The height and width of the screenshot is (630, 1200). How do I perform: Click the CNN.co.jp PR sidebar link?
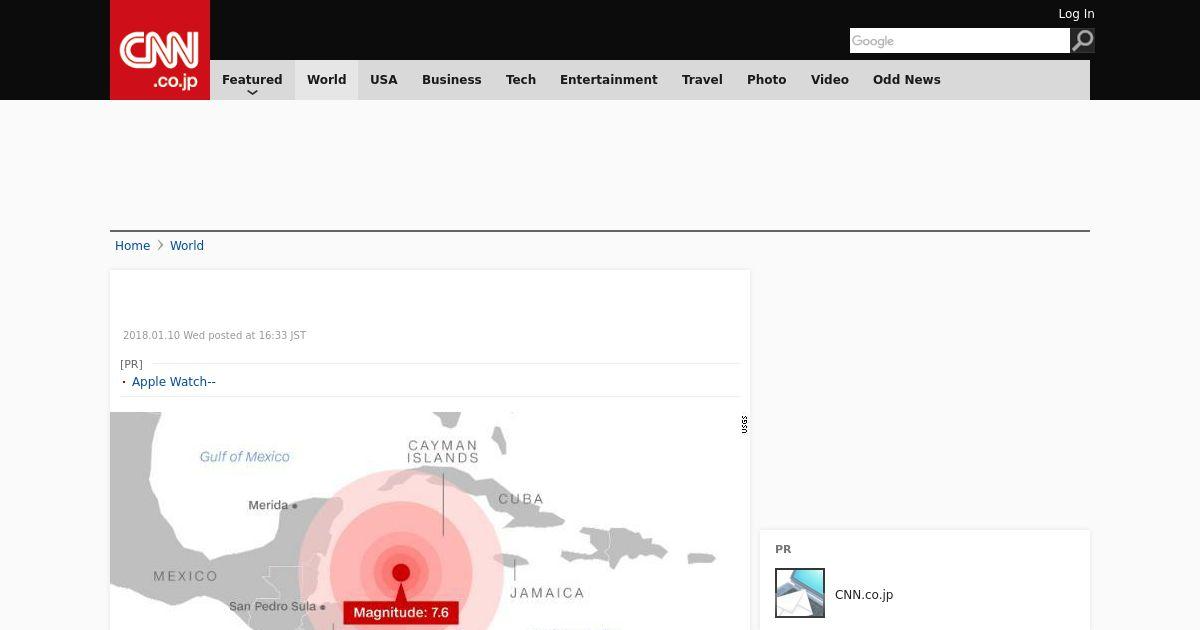coord(864,595)
